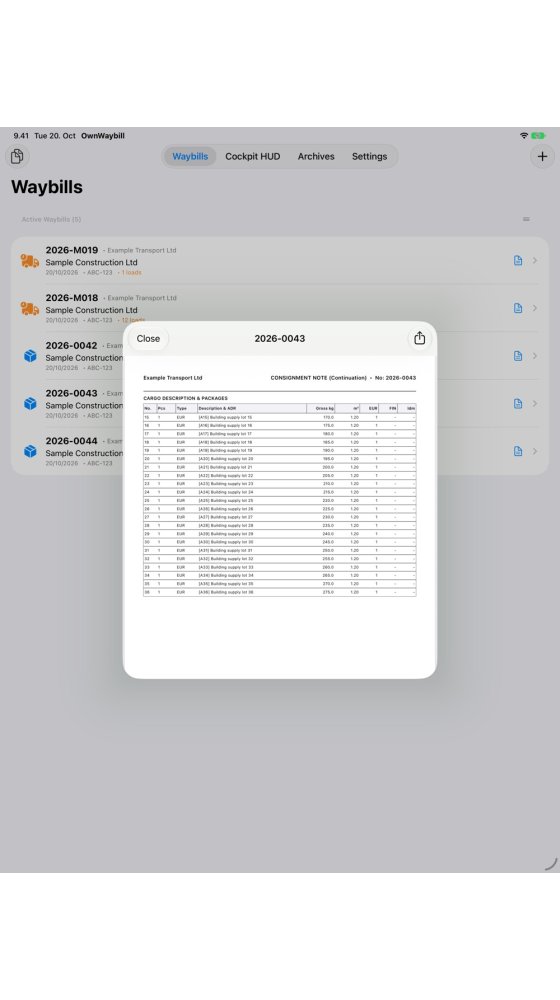Select the 2026-M019 waybill title
Viewport: 560px width, 1000px height.
click(x=71, y=250)
